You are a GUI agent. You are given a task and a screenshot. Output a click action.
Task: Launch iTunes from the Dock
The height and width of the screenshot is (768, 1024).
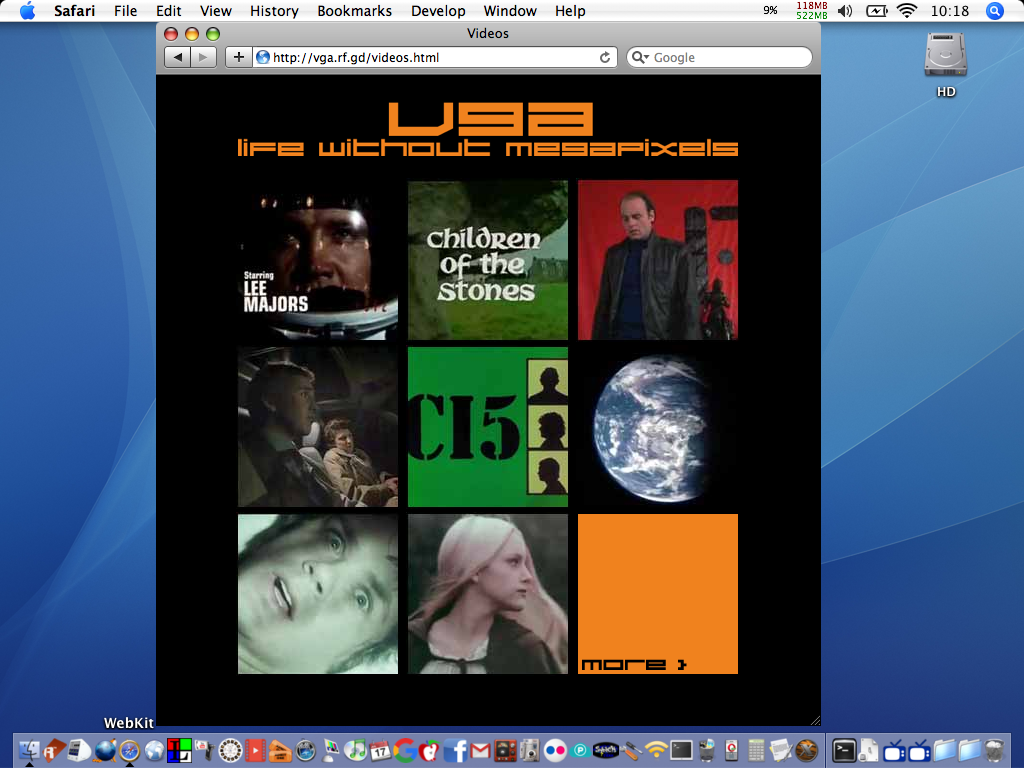click(x=355, y=750)
